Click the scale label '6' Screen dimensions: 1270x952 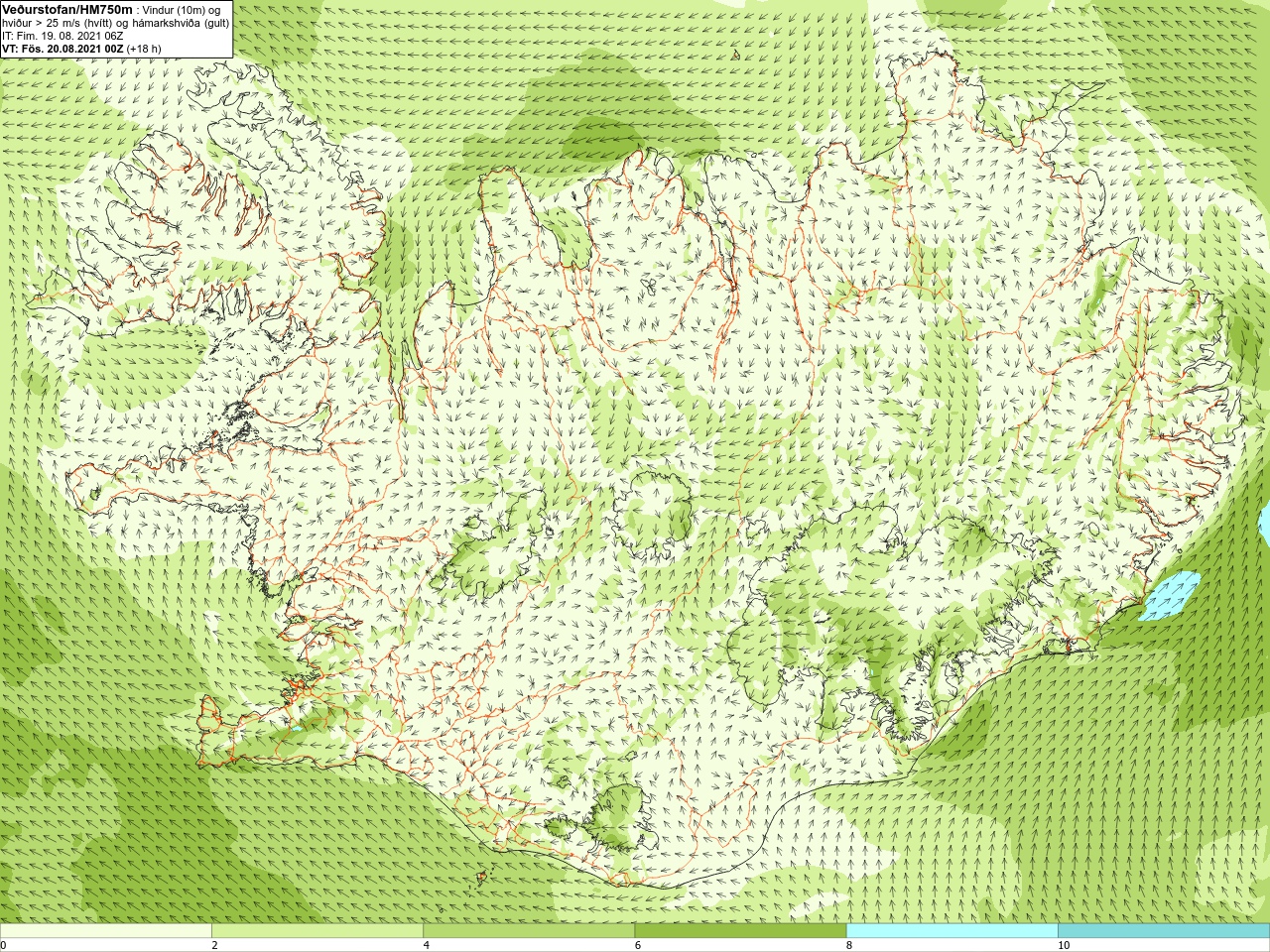638,945
